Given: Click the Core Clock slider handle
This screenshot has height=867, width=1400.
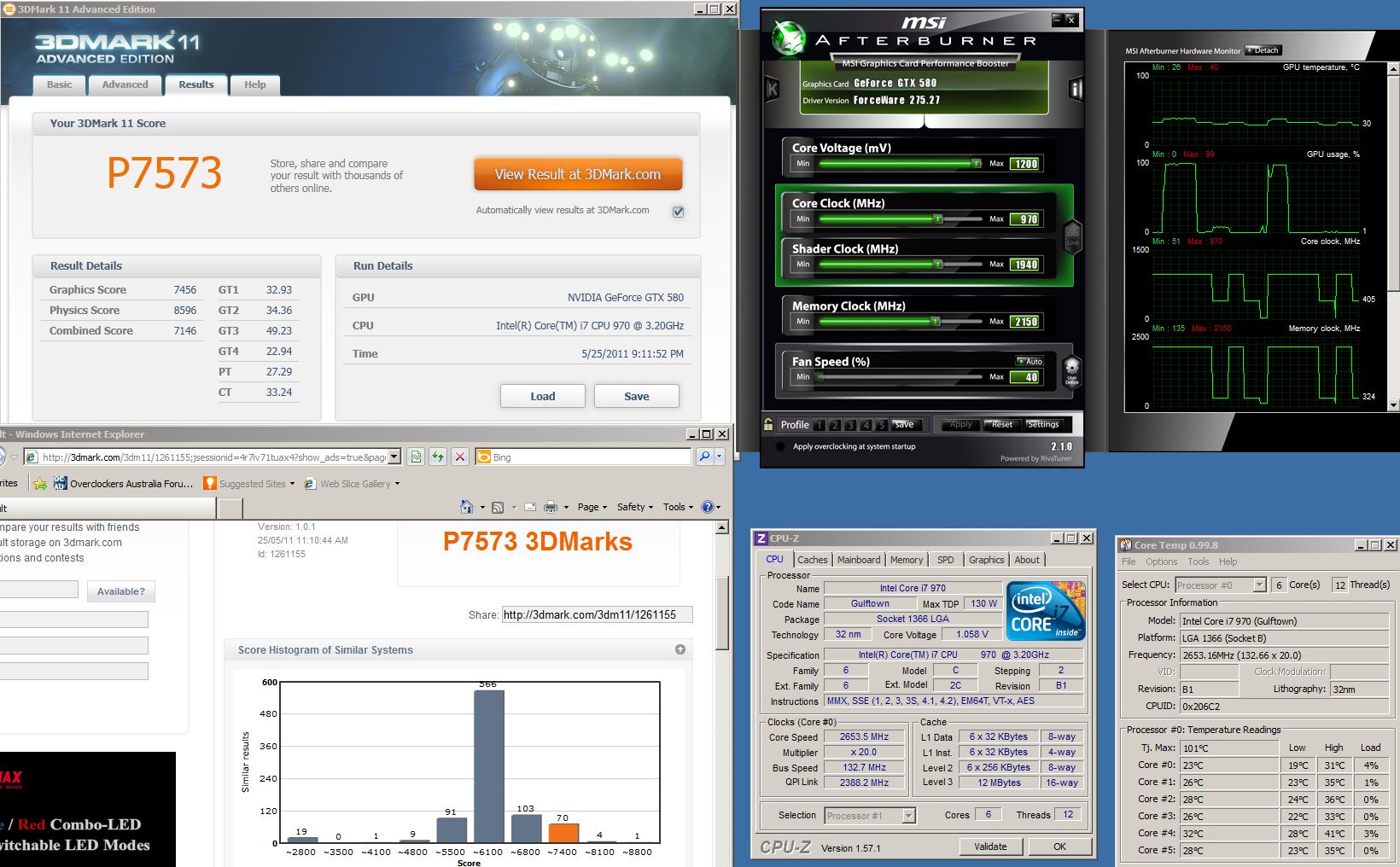Looking at the screenshot, I should tap(937, 219).
